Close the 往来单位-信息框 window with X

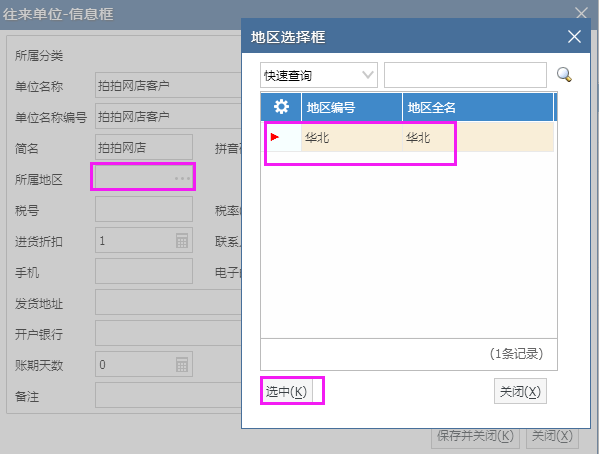(581, 13)
